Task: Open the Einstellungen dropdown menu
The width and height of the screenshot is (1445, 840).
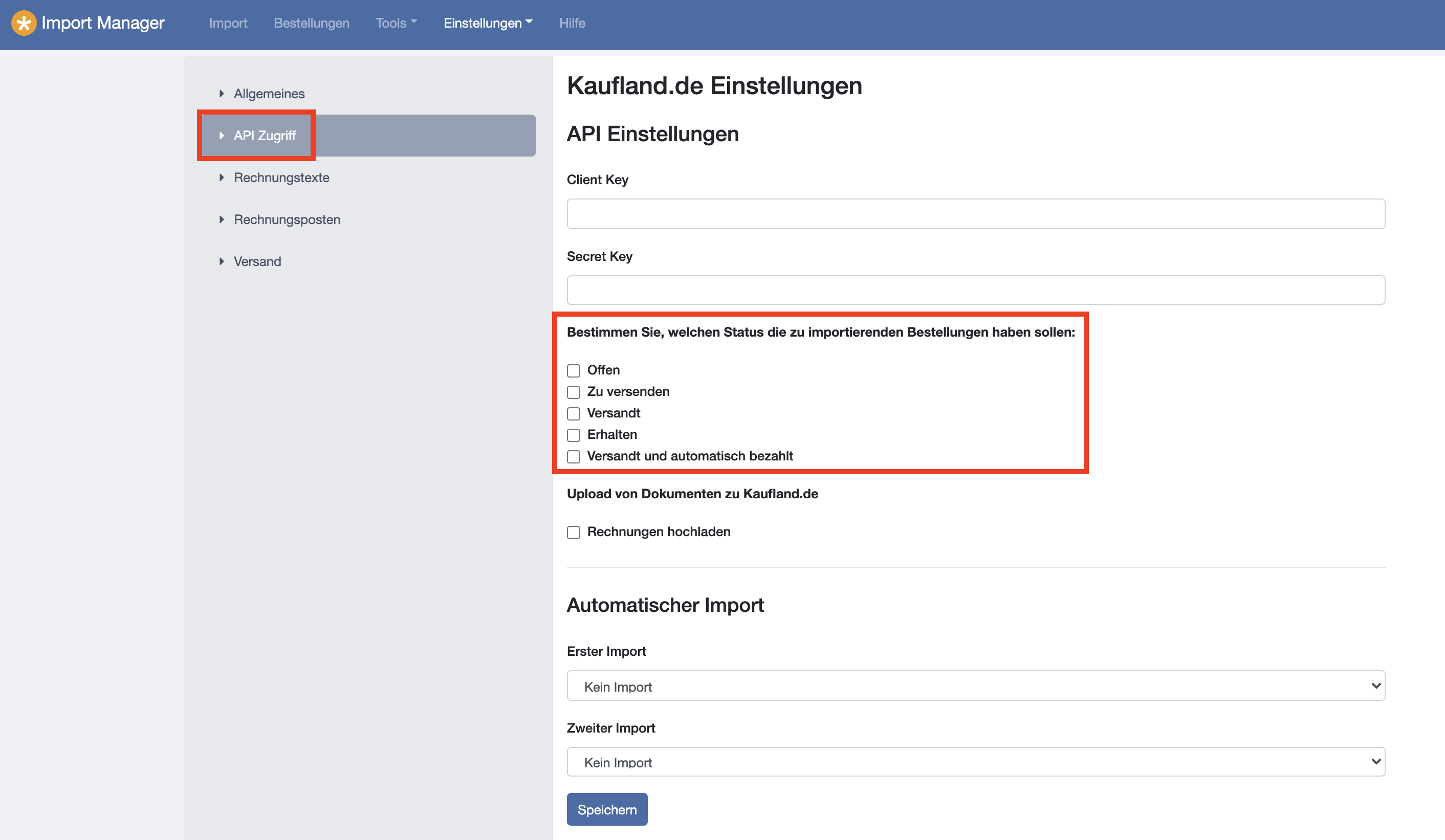Action: (488, 23)
